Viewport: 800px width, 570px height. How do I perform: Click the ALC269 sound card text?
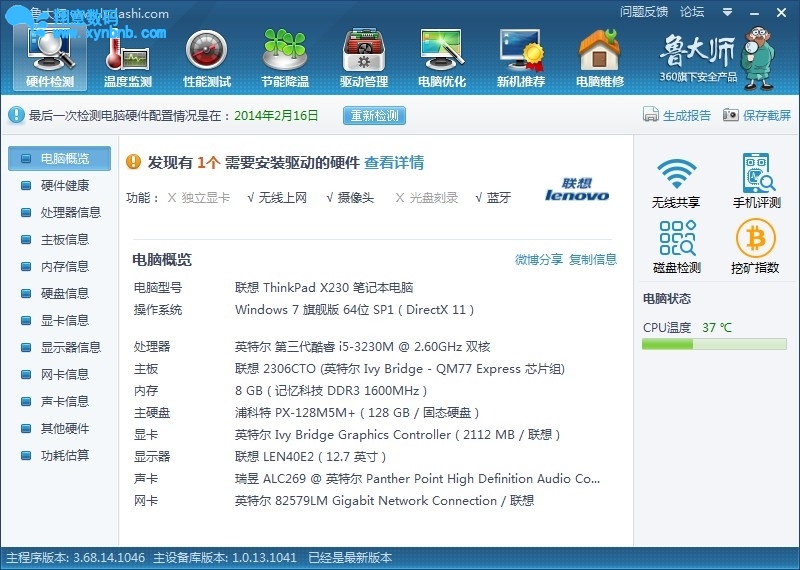(x=417, y=479)
